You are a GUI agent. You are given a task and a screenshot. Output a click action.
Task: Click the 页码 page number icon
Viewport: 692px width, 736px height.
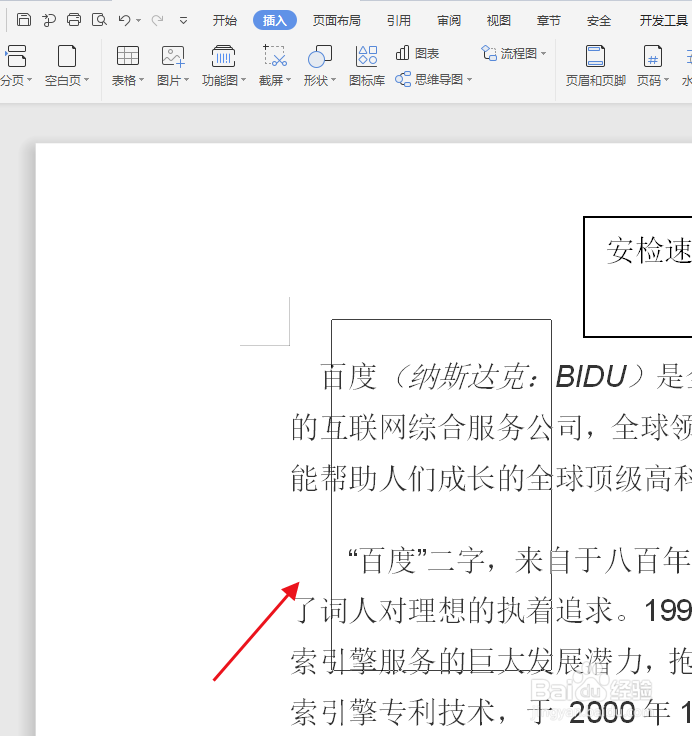[653, 56]
